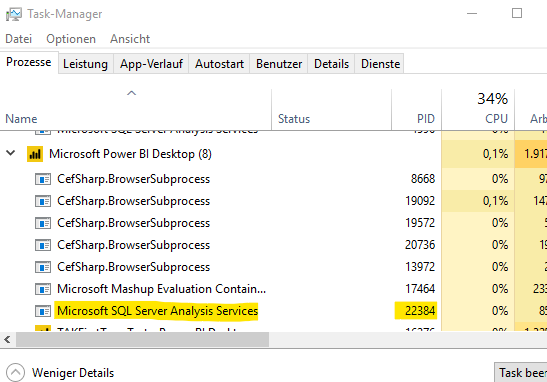Image resolution: width=547 pixels, height=382 pixels.
Task: Click the Power BI Desktop yellow chart icon
Action: coord(35,154)
